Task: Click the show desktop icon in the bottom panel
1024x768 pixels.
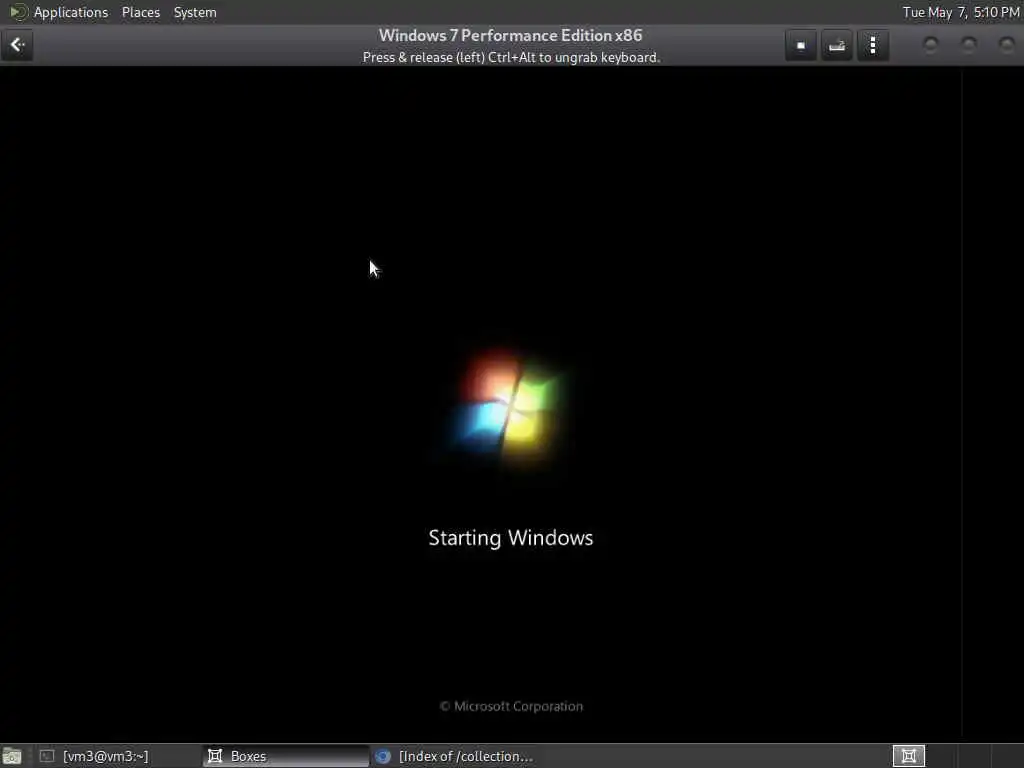Action: (12, 756)
